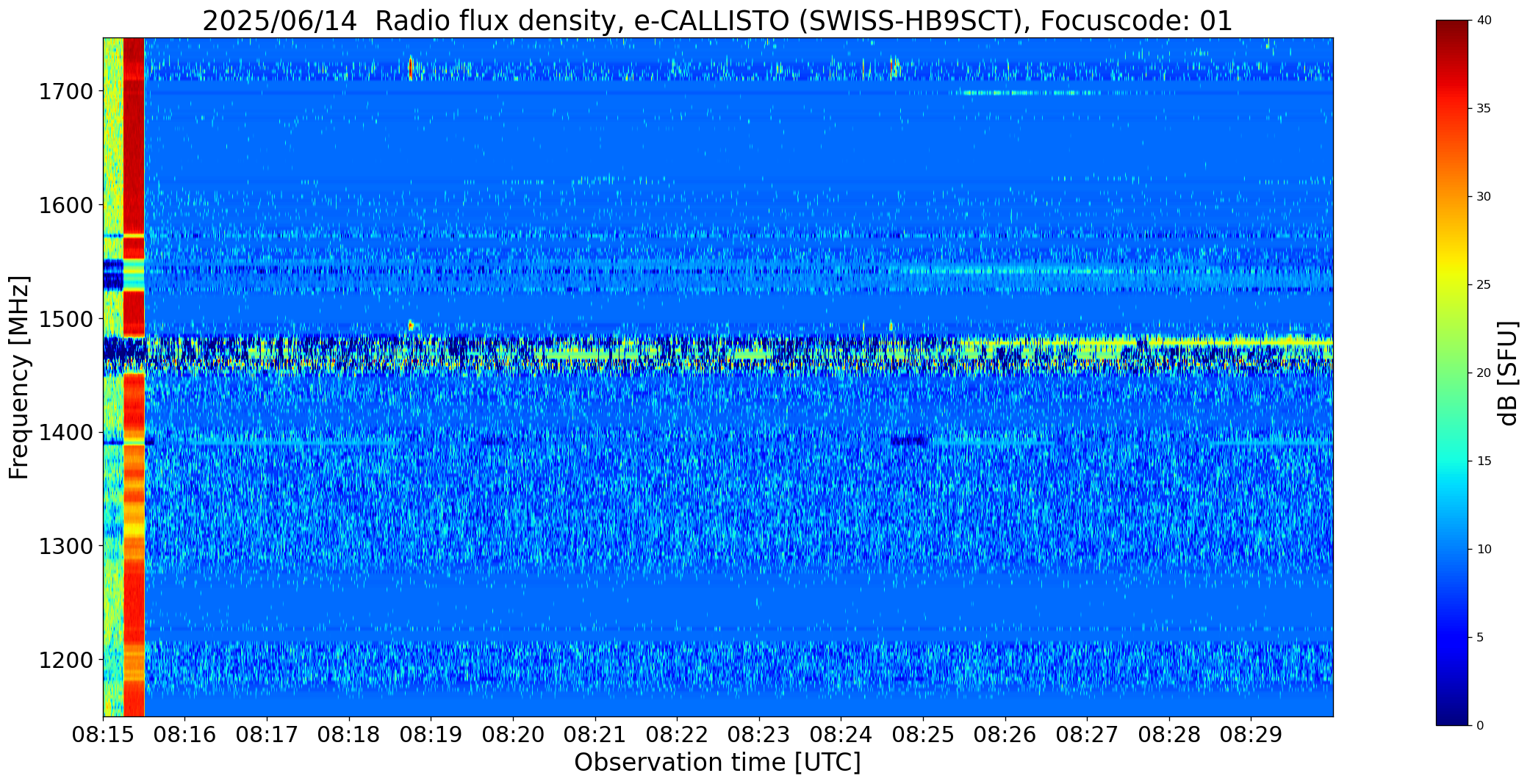Click the colorbar 30 tick label
This screenshot has width=1530, height=784.
(1484, 197)
